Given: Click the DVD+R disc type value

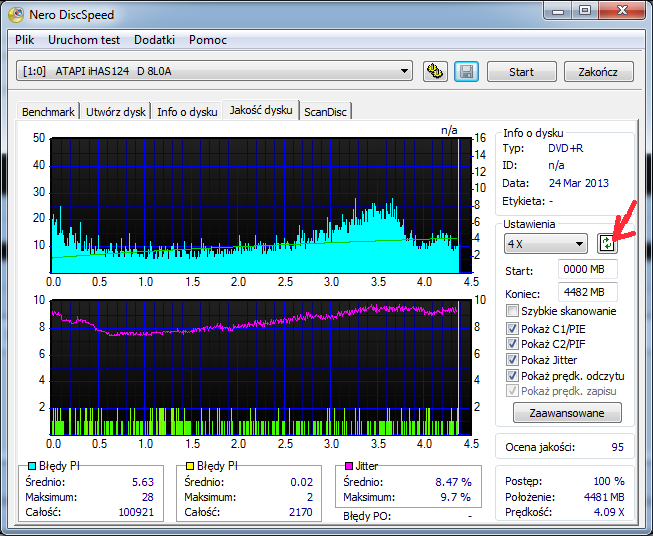Looking at the screenshot, I should click(x=566, y=148).
